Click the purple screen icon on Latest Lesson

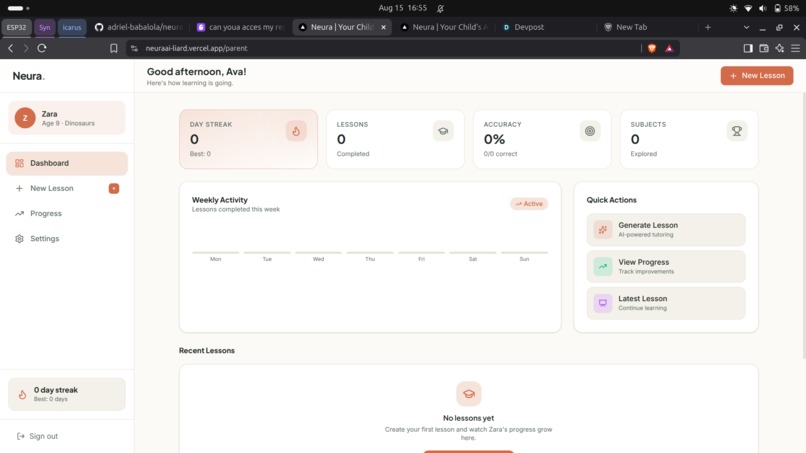coord(602,303)
